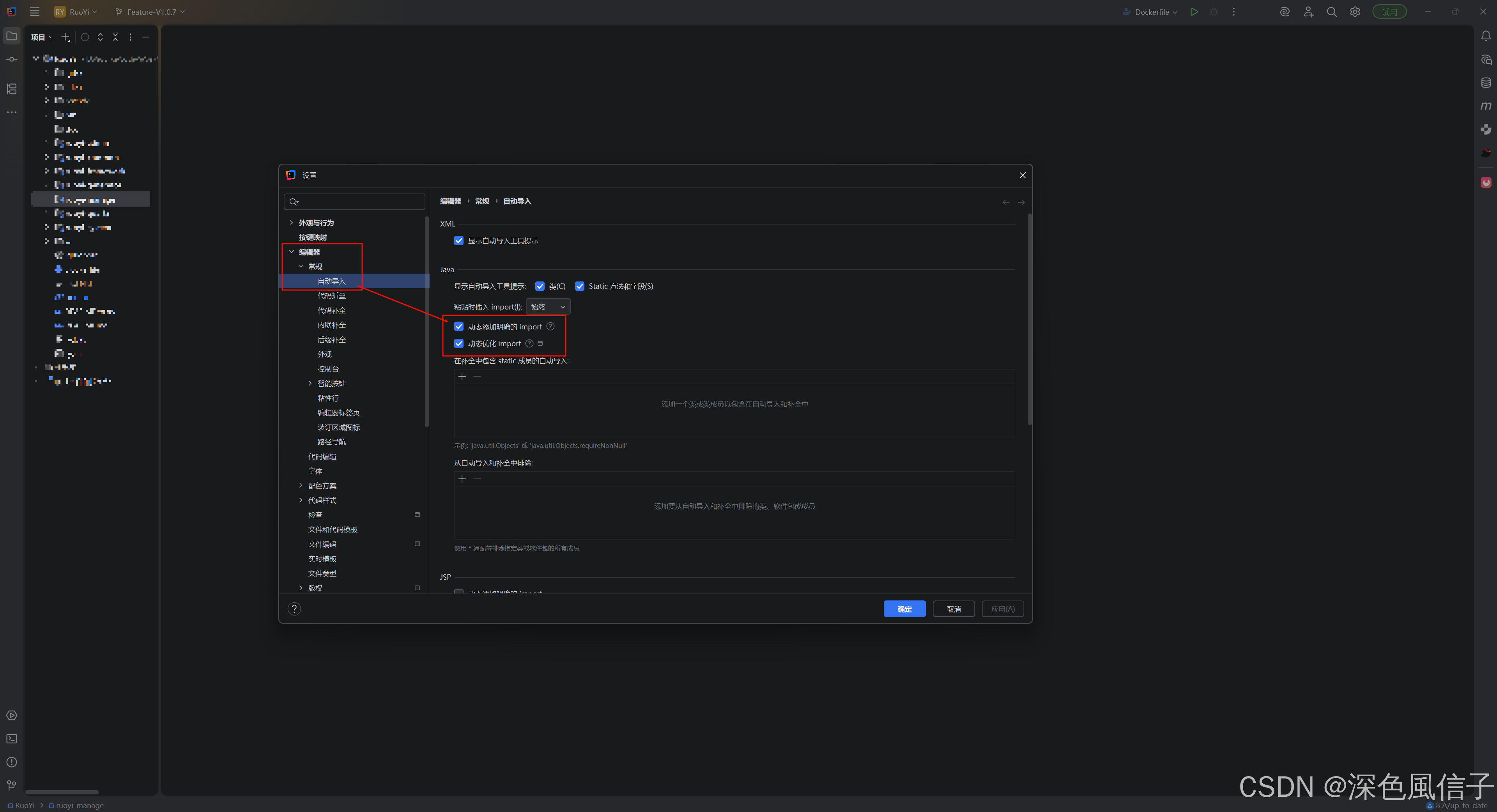Expand 配色方案 tree node
The width and height of the screenshot is (1497, 812).
pyautogui.click(x=301, y=485)
